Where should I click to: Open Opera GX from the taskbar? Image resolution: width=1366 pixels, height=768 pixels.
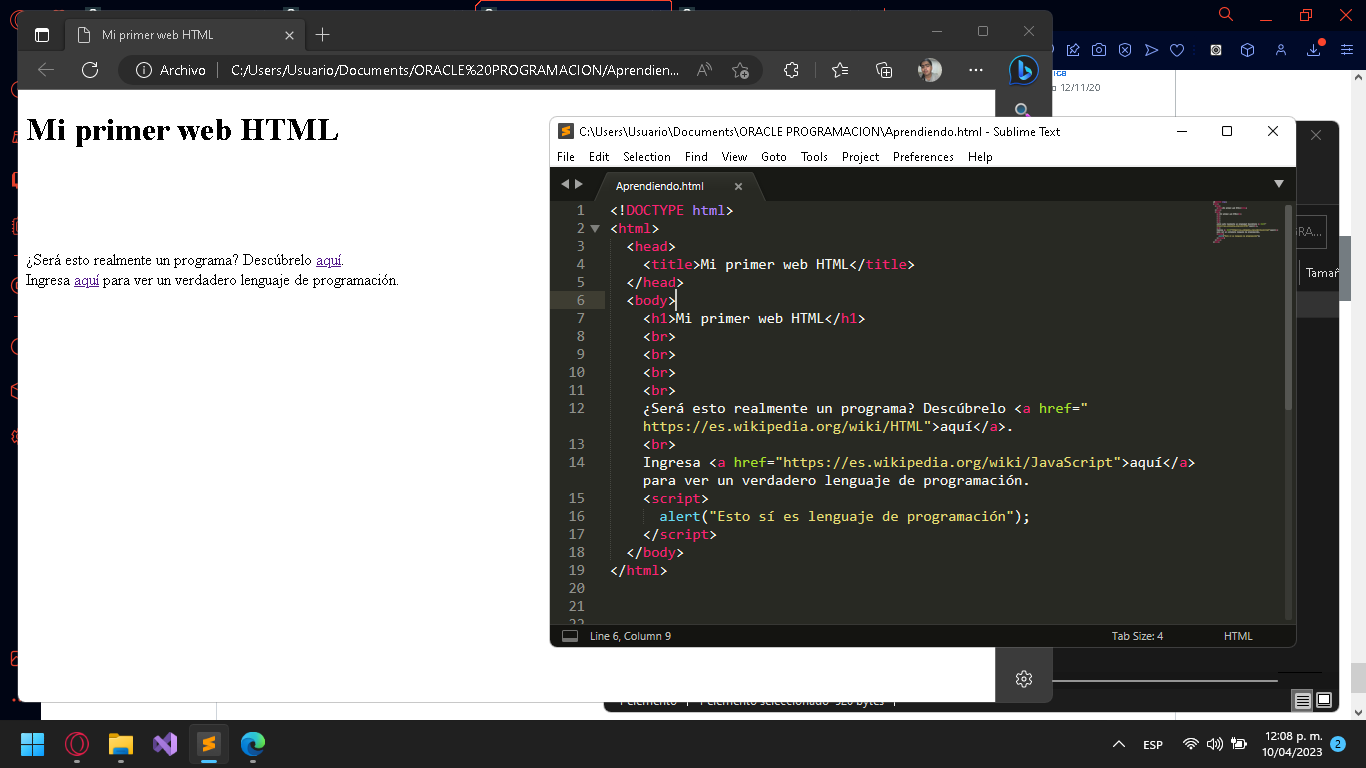click(x=77, y=744)
